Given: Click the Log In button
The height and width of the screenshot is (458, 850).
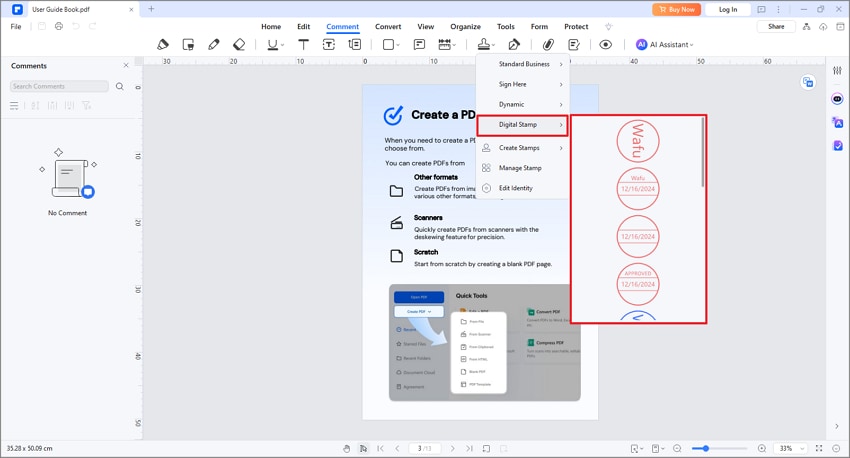Looking at the screenshot, I should [727, 9].
